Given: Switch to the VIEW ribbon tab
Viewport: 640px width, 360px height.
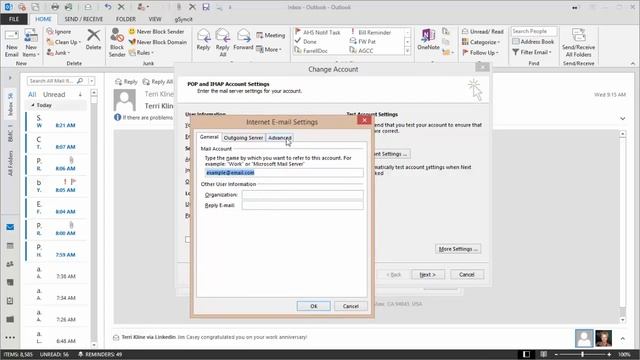Looking at the screenshot, I should (155, 19).
